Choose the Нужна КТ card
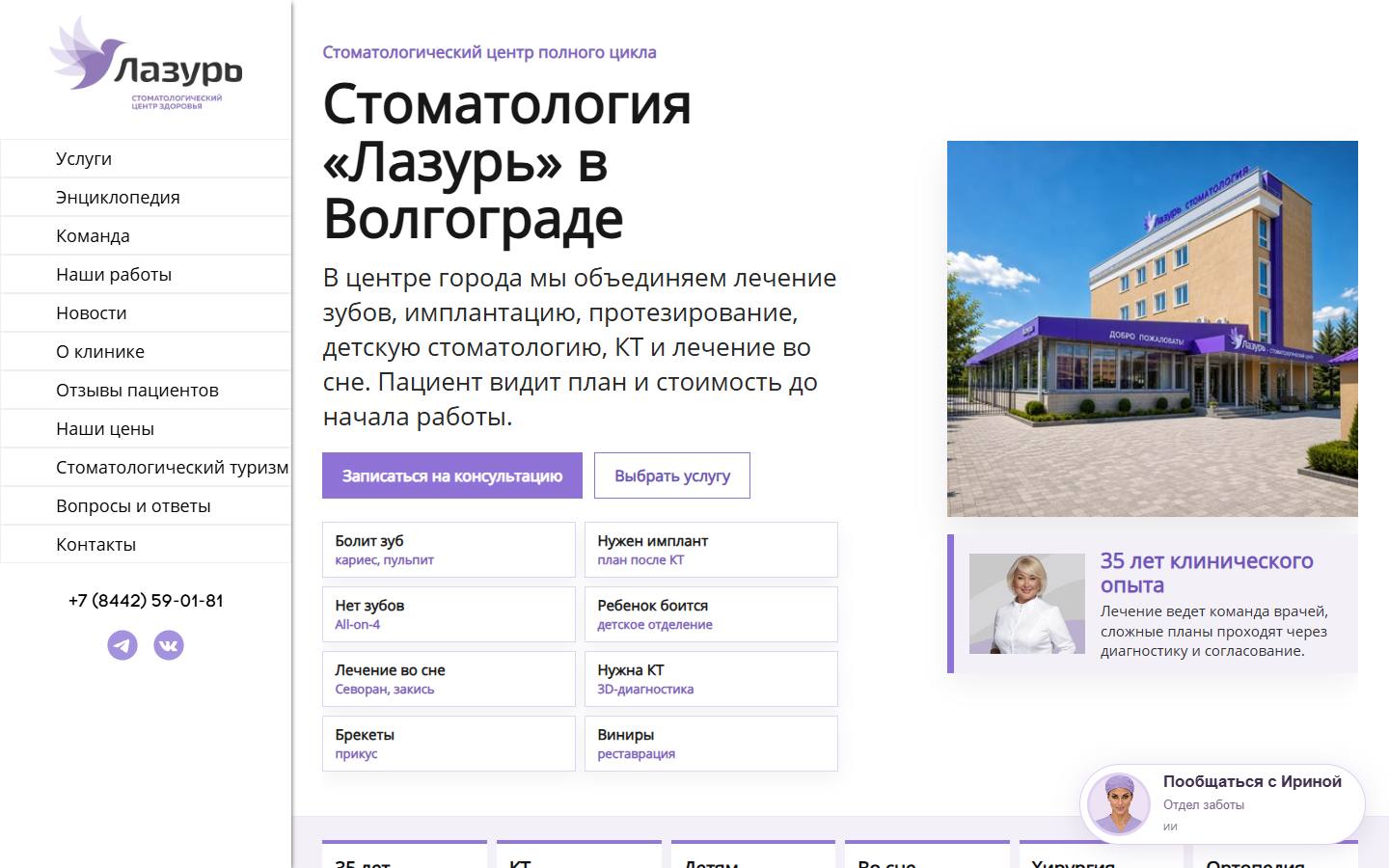This screenshot has height=868, width=1389. tap(711, 679)
